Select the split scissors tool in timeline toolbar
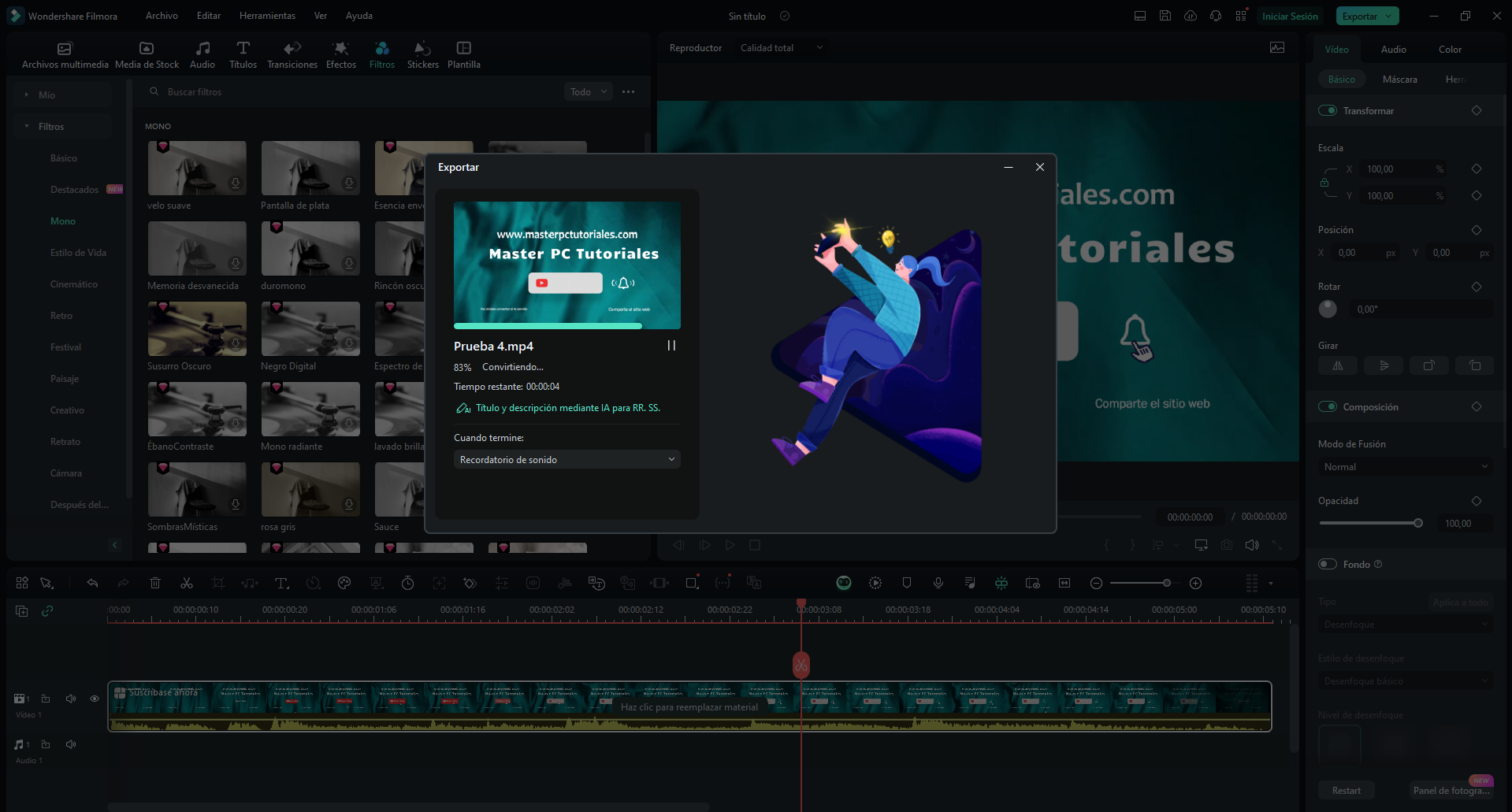Screen dimensions: 1512x812 tap(187, 583)
